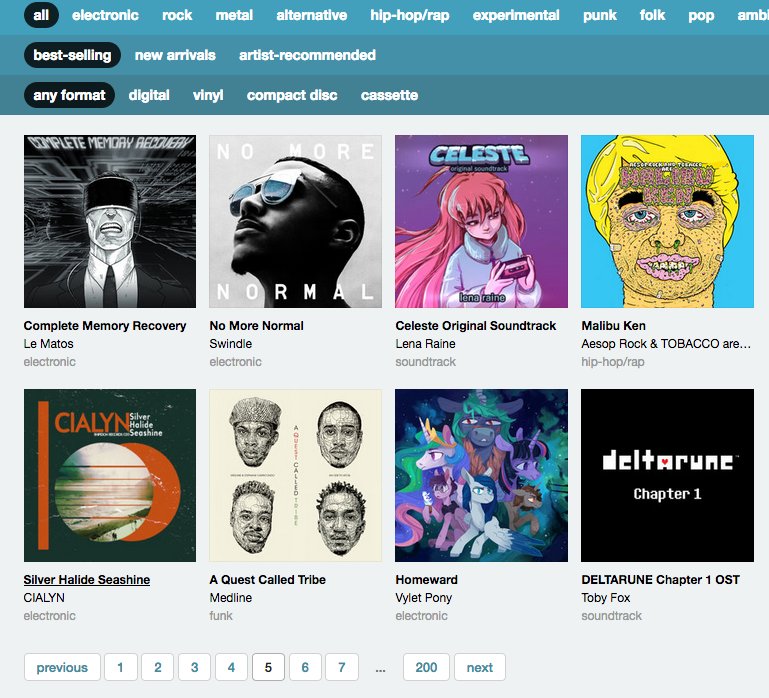Viewport: 769px width, 698px height.
Task: Open Homeward pony album cover
Action: [481, 475]
